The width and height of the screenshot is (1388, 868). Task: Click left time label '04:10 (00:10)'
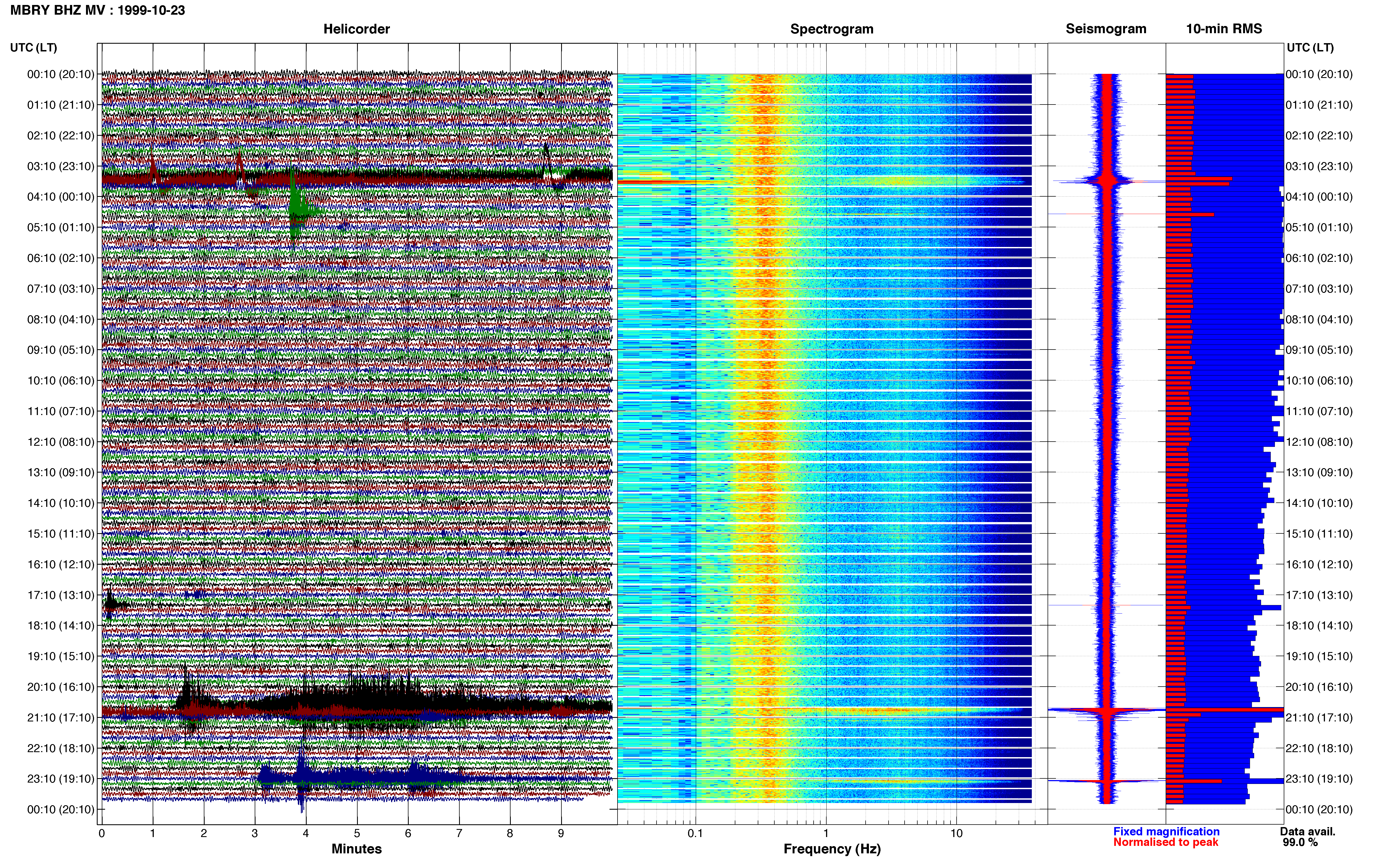click(61, 197)
